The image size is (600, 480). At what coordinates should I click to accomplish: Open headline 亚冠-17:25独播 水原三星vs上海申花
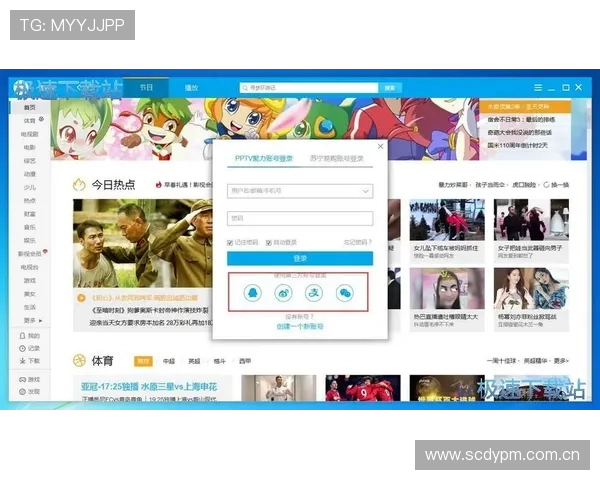tap(149, 387)
